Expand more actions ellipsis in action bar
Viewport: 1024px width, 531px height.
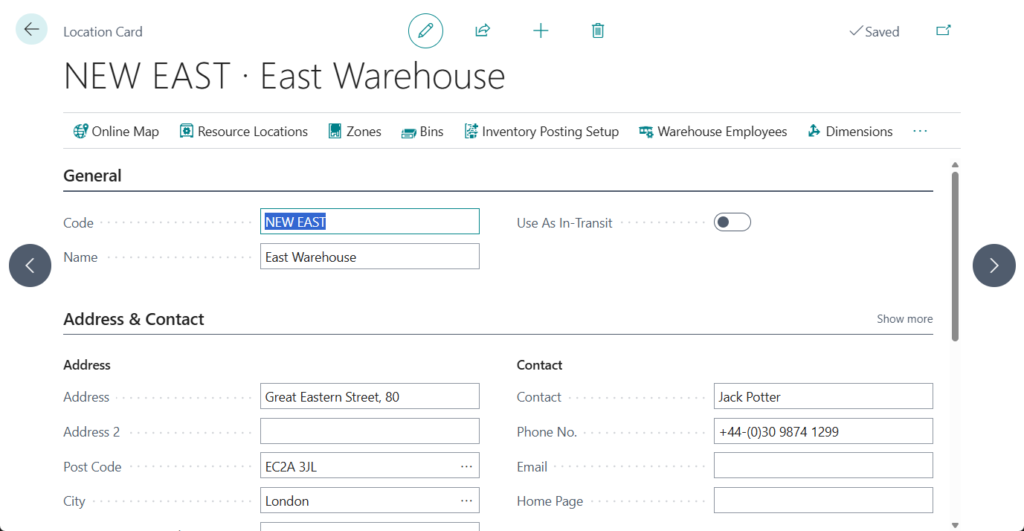920,131
